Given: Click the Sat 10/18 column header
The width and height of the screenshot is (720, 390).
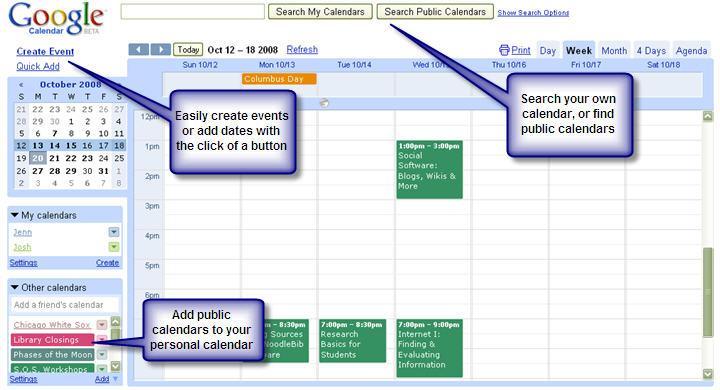Looking at the screenshot, I should click(x=664, y=65).
